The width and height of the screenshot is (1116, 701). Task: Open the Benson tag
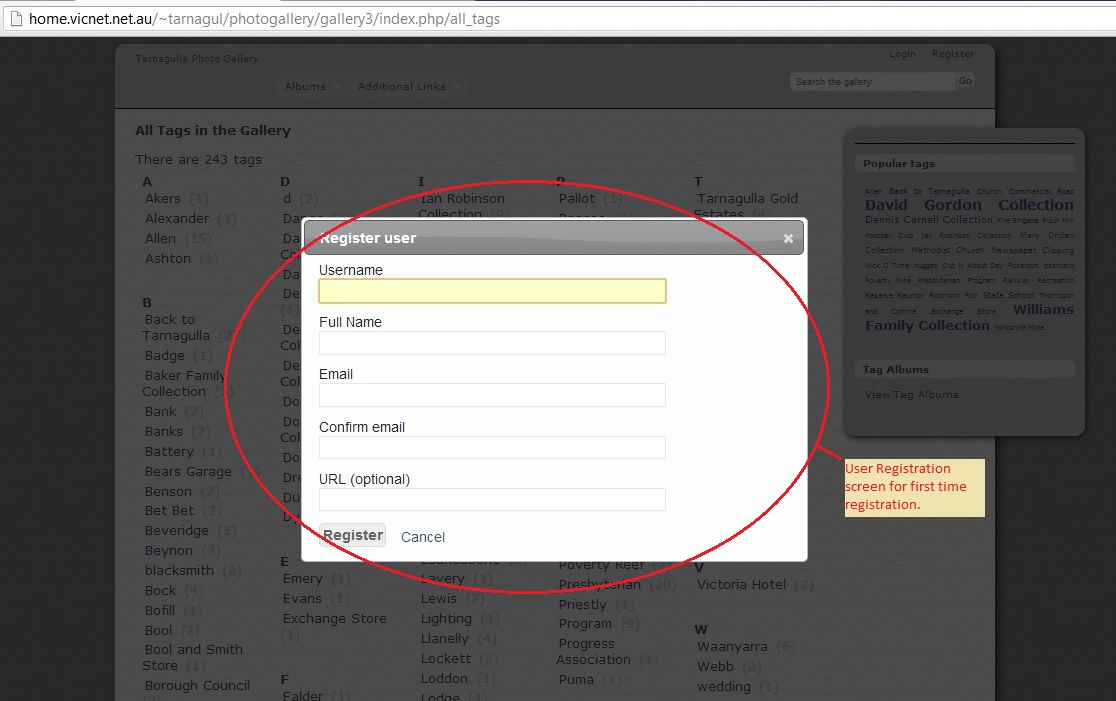[168, 491]
